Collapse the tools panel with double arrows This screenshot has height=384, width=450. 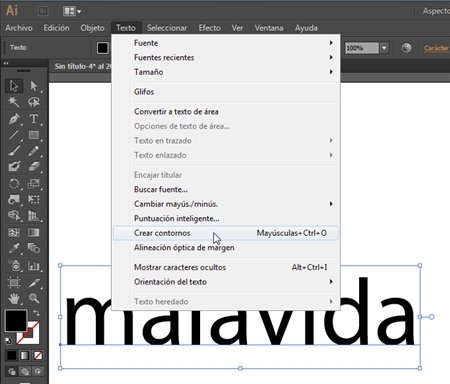6,63
